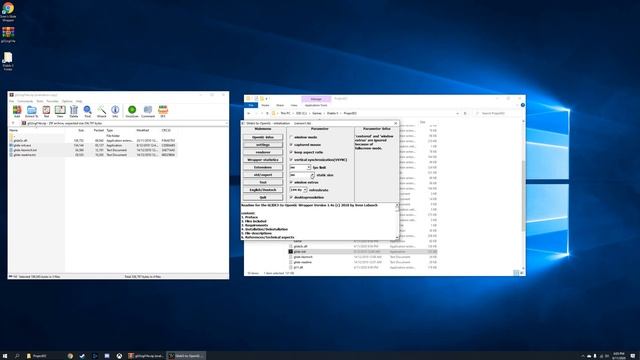Select glide3x.dll row in WinRAR list

[93, 140]
